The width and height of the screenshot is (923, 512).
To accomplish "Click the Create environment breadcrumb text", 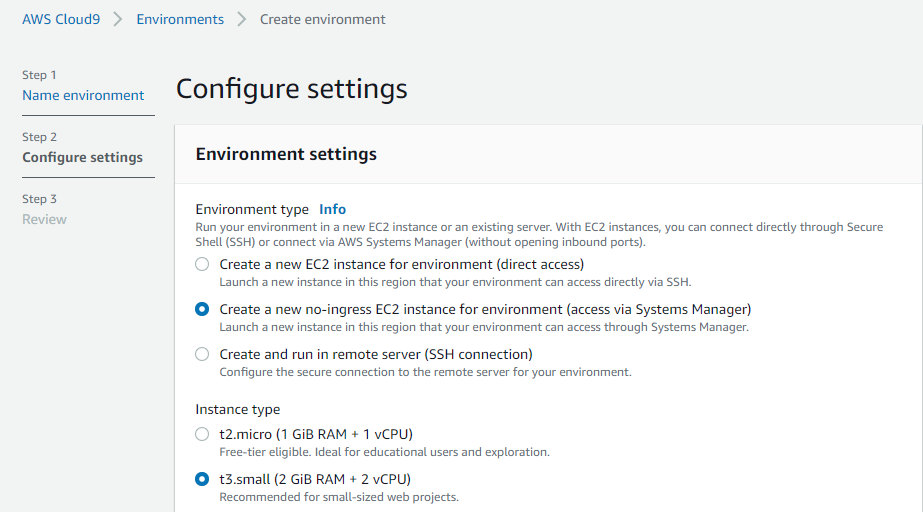I will pos(323,19).
